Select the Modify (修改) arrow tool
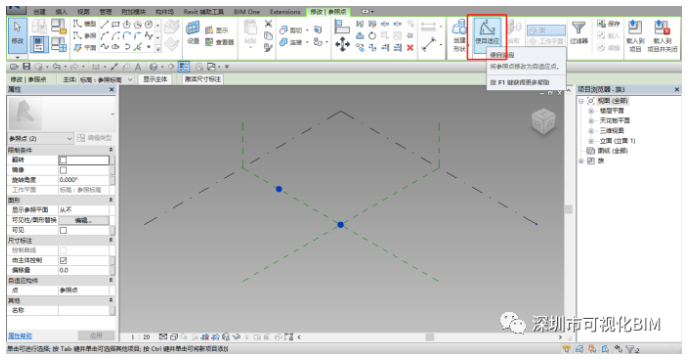The height and width of the screenshot is (361, 689). [x=17, y=32]
